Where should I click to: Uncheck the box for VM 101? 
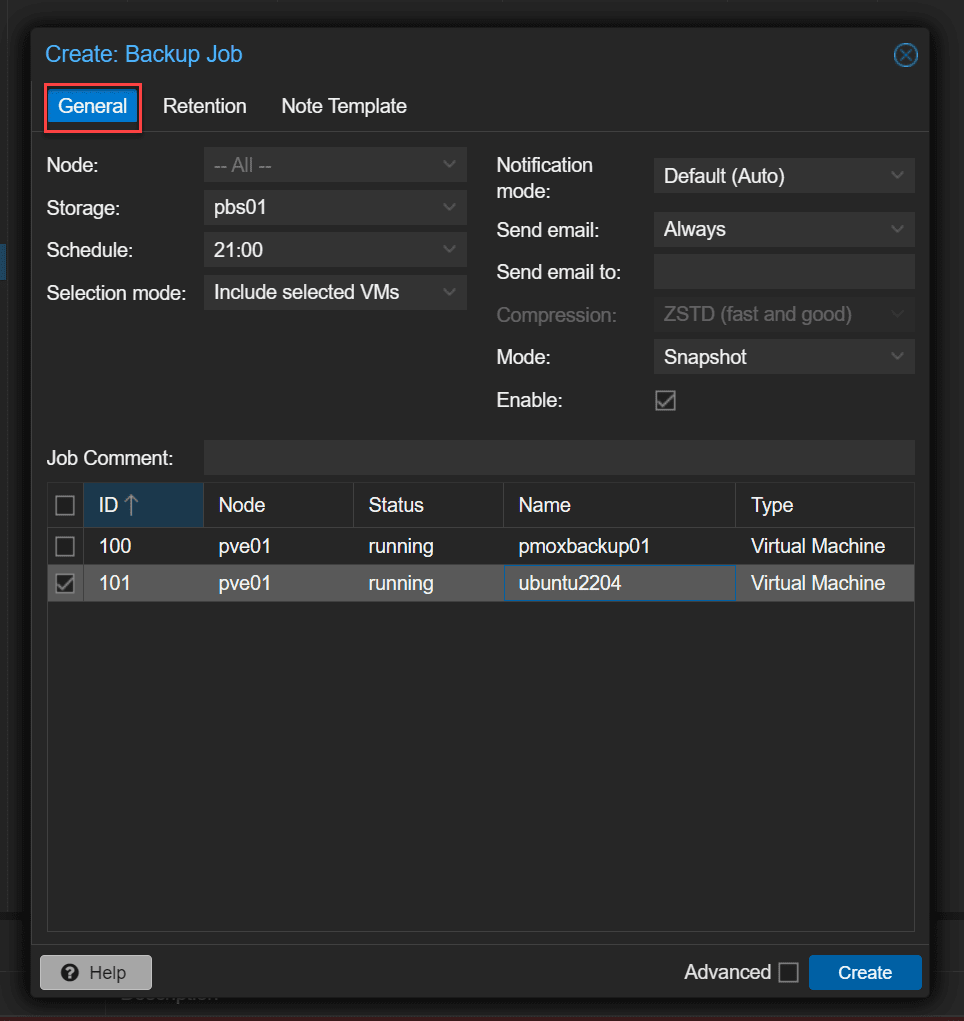pyautogui.click(x=65, y=583)
